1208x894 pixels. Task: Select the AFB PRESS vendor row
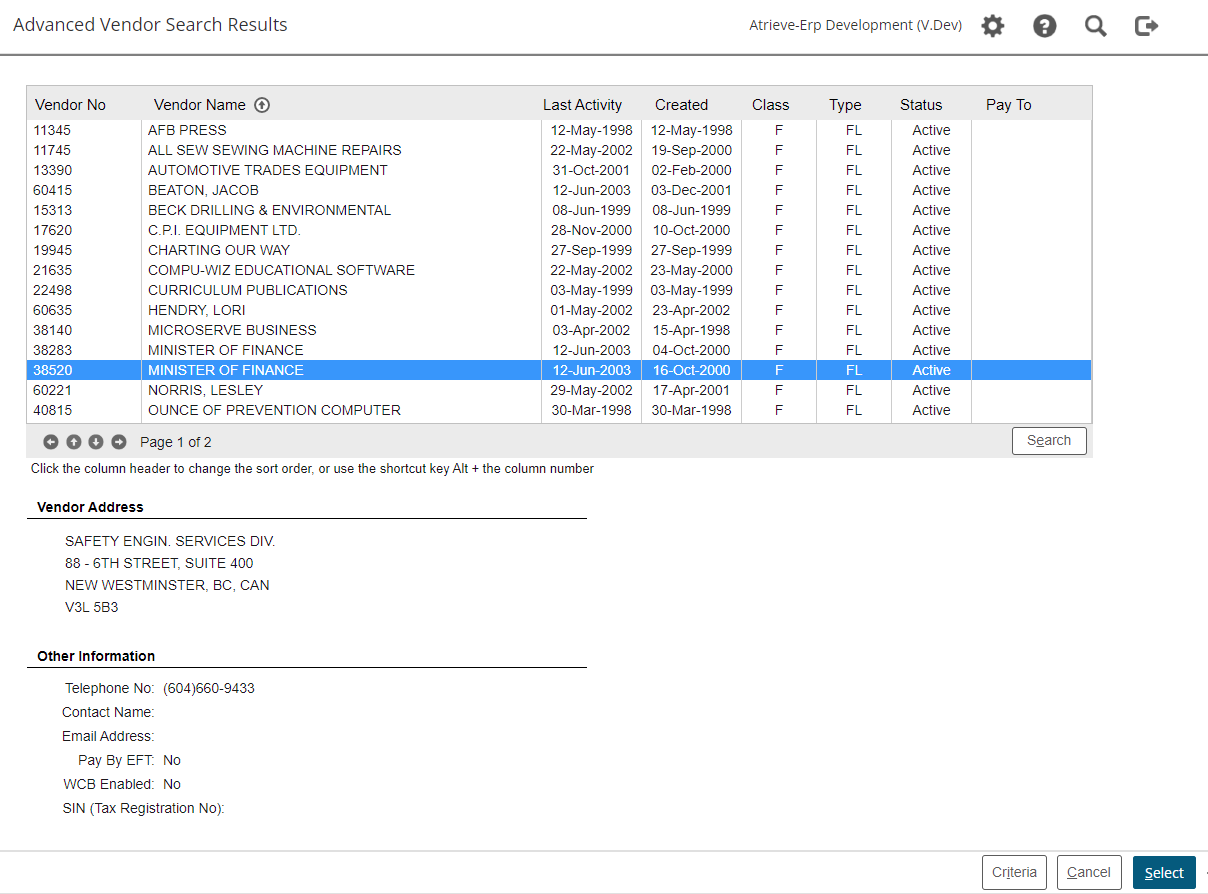point(187,130)
